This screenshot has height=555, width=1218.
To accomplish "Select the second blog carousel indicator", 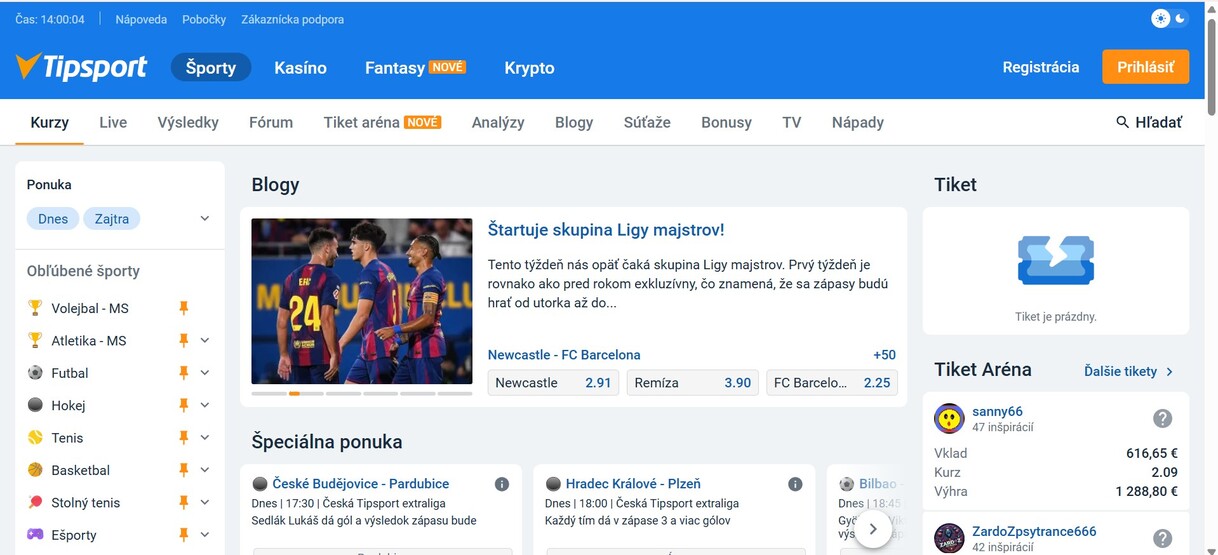I will tap(294, 393).
